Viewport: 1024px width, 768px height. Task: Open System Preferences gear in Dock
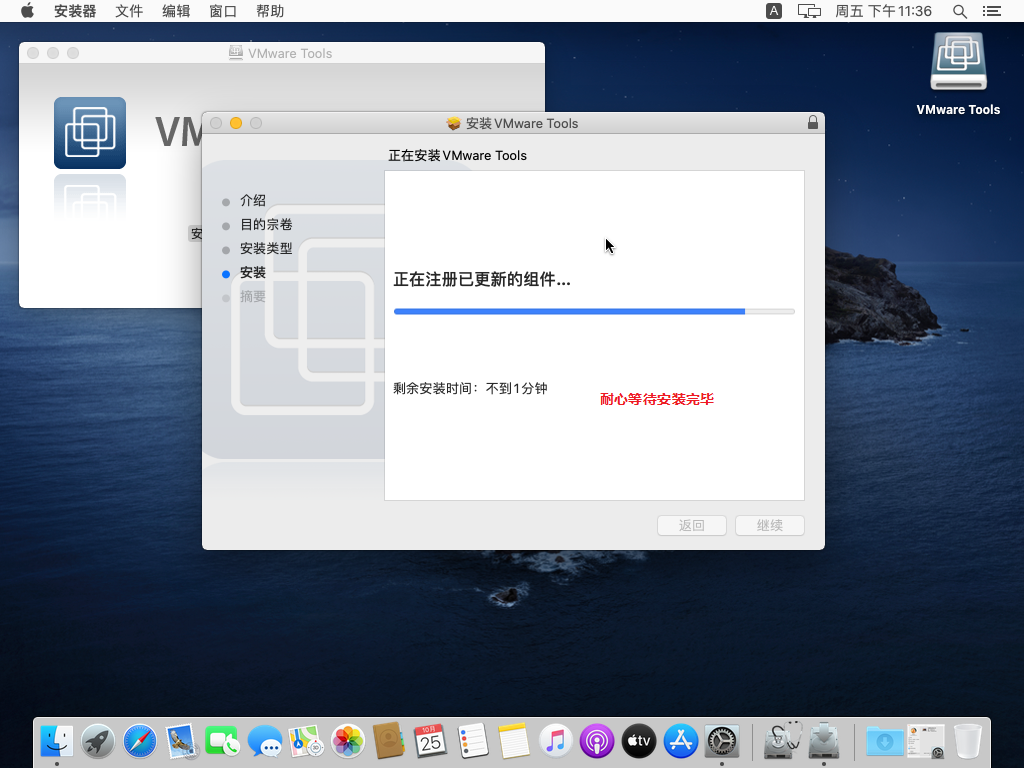pyautogui.click(x=722, y=741)
